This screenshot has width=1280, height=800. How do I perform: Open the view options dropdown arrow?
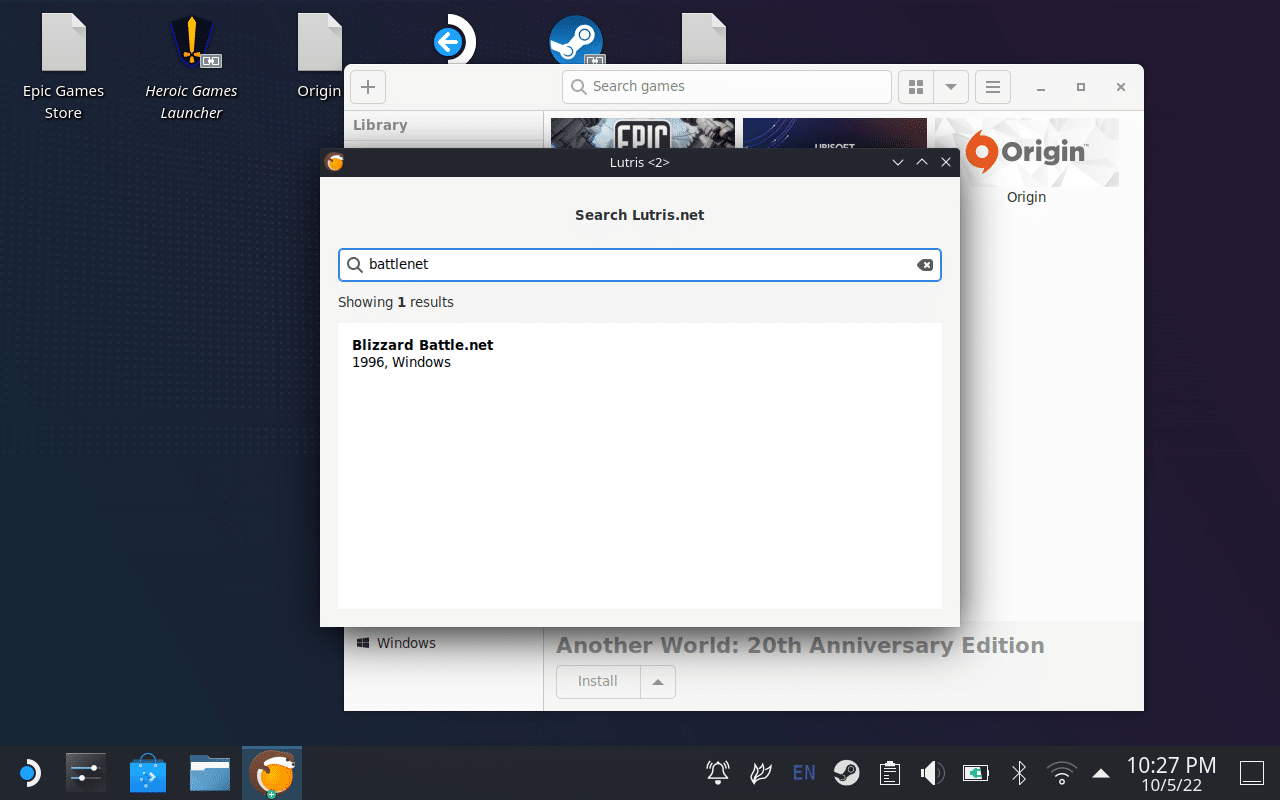pos(951,87)
